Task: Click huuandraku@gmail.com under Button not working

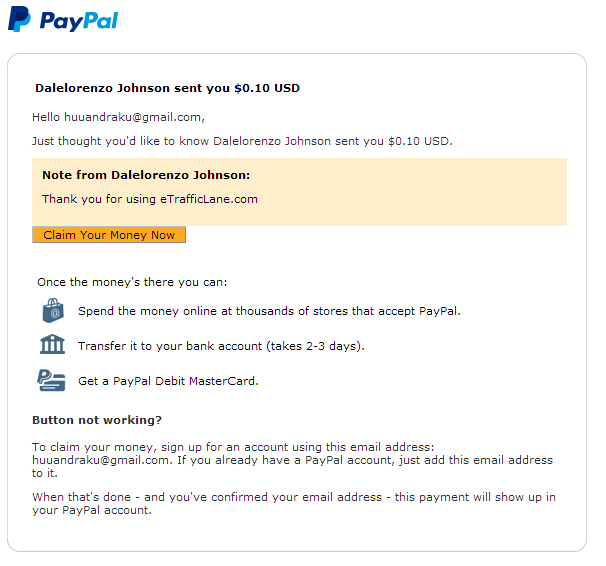Action: tap(101, 460)
